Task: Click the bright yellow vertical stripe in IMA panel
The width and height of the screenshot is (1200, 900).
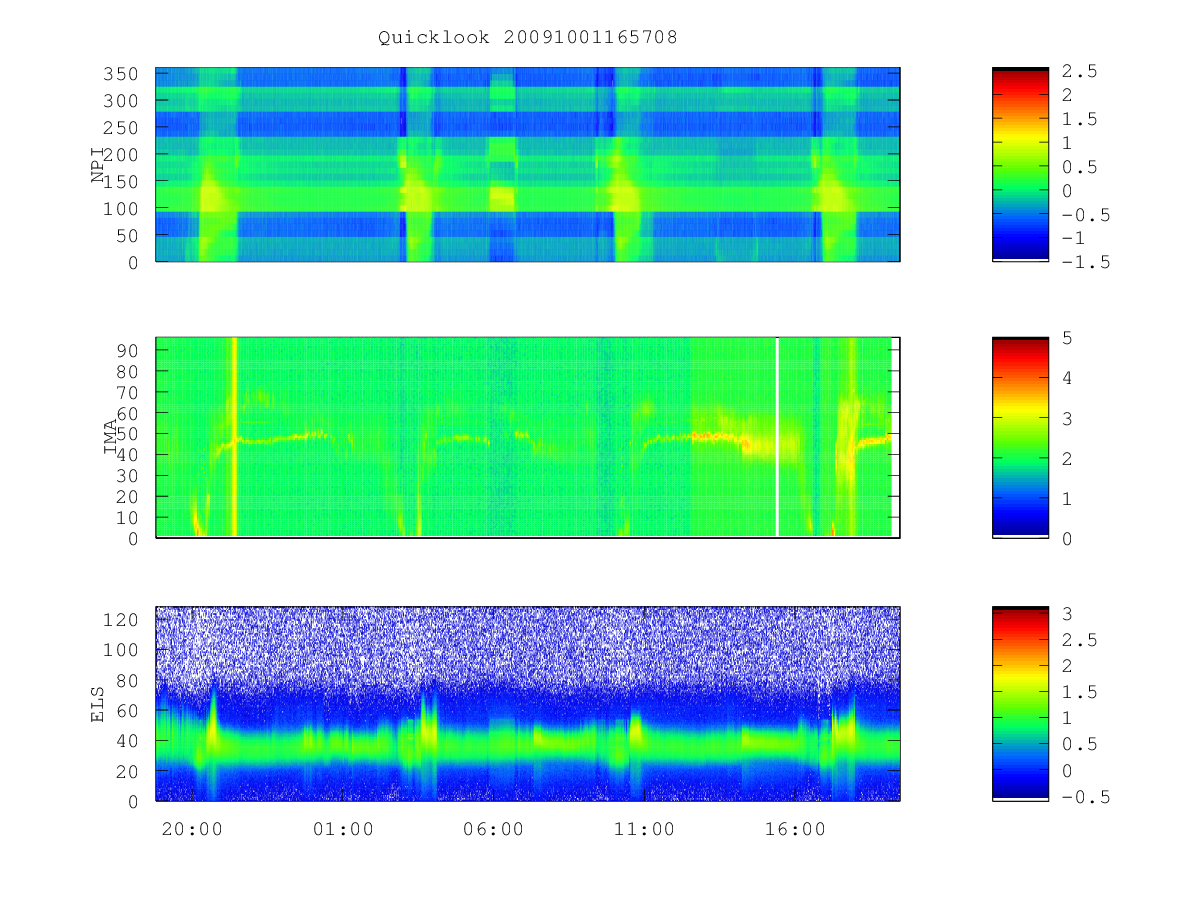Action: click(x=234, y=437)
